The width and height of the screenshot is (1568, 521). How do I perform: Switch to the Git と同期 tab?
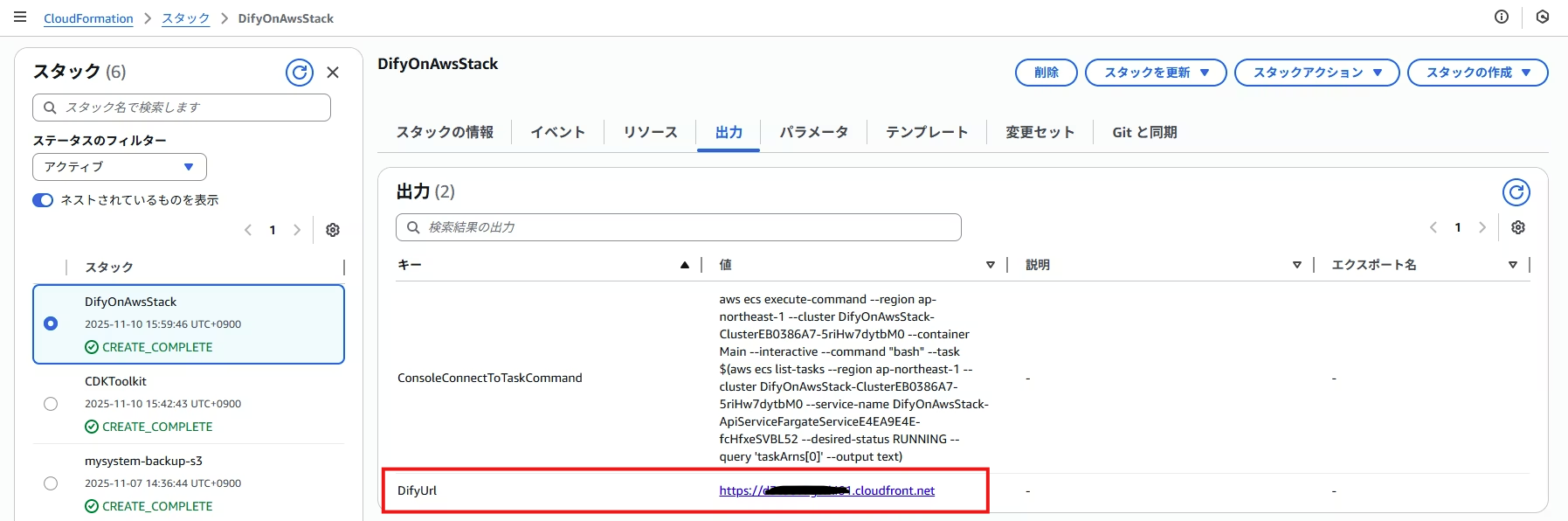click(1144, 132)
